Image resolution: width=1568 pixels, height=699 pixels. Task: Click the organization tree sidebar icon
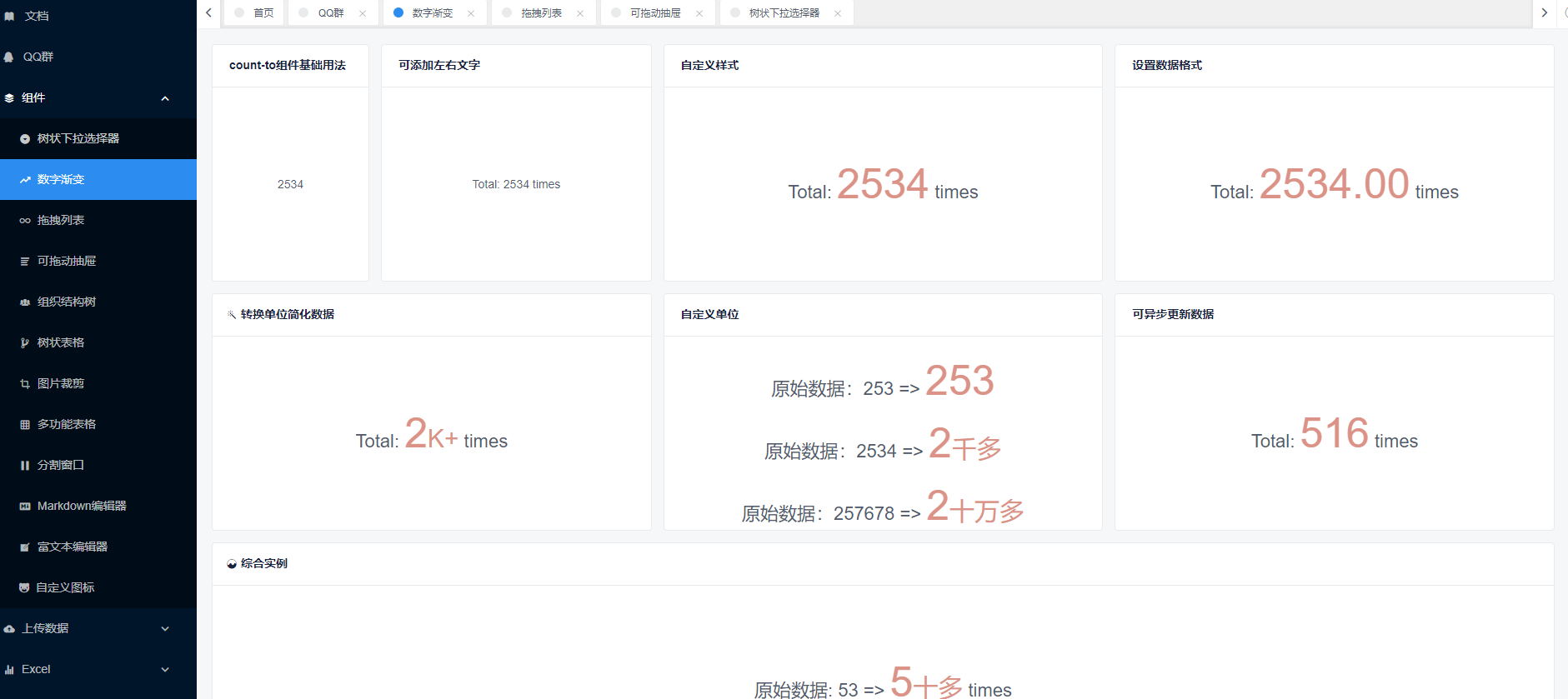click(x=25, y=302)
